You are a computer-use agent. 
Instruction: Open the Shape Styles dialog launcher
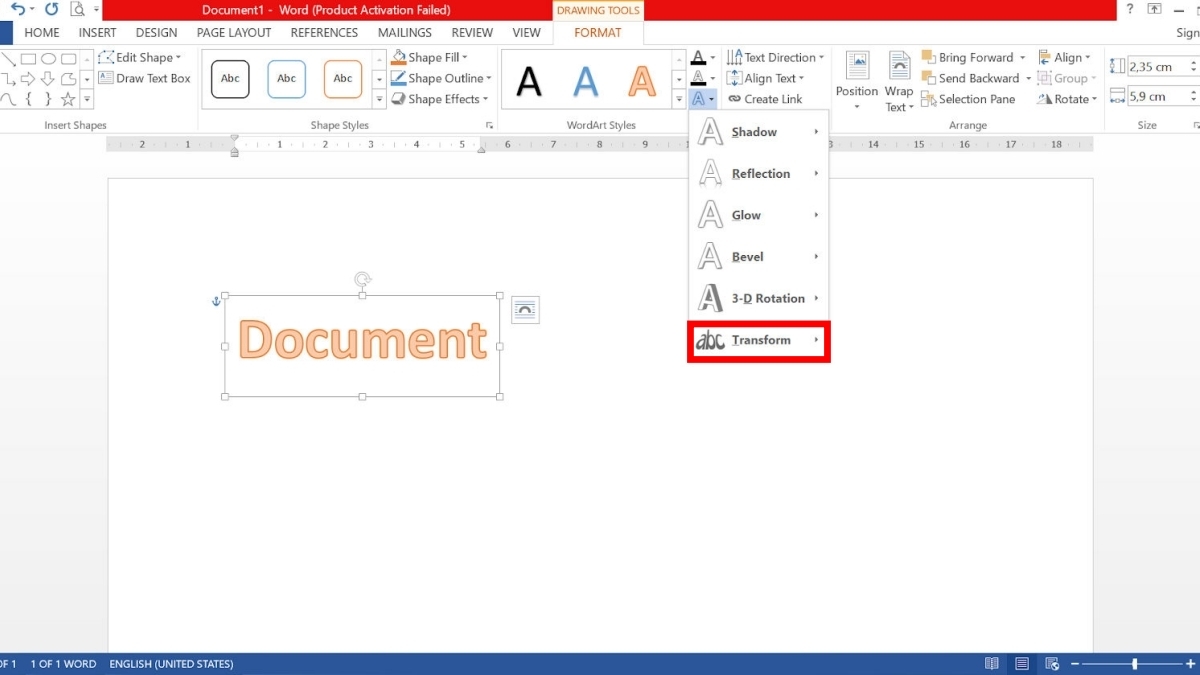[x=490, y=126]
